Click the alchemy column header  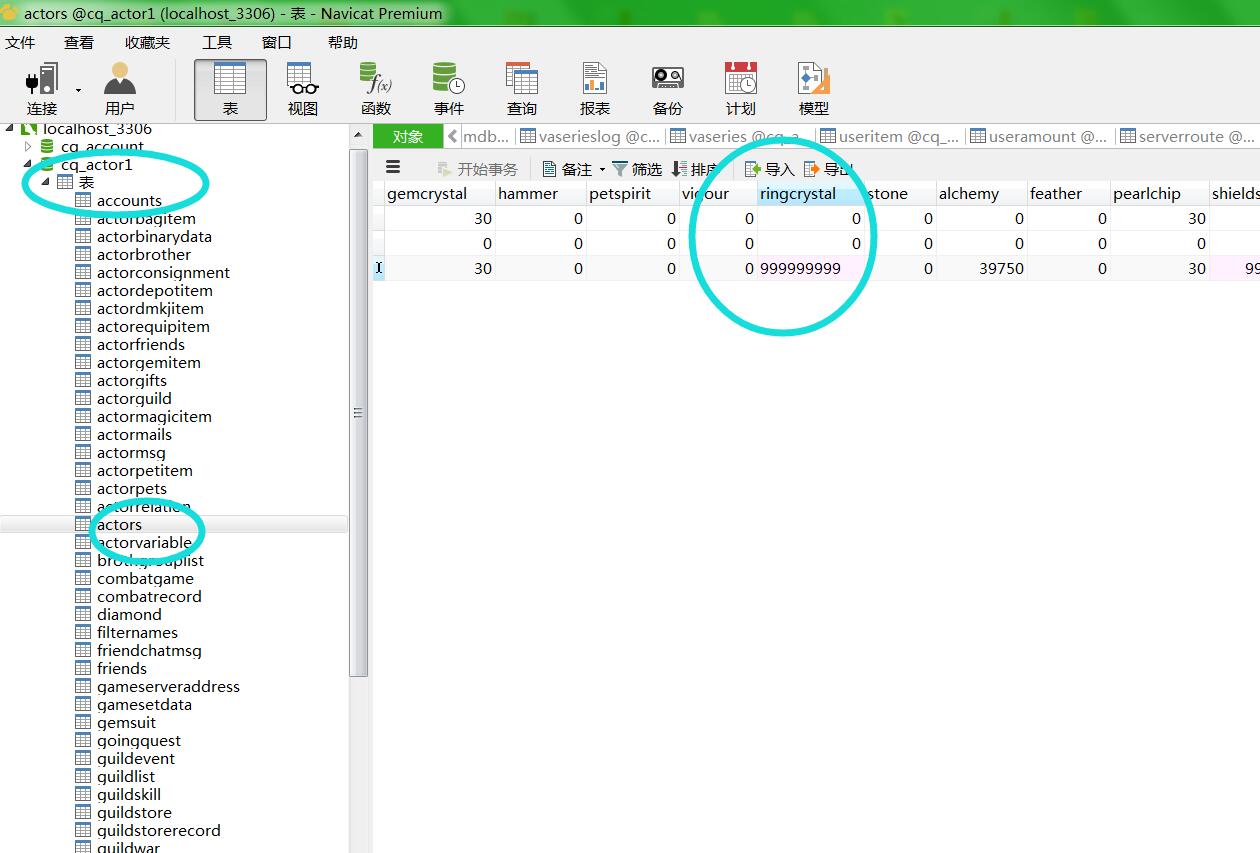click(968, 194)
